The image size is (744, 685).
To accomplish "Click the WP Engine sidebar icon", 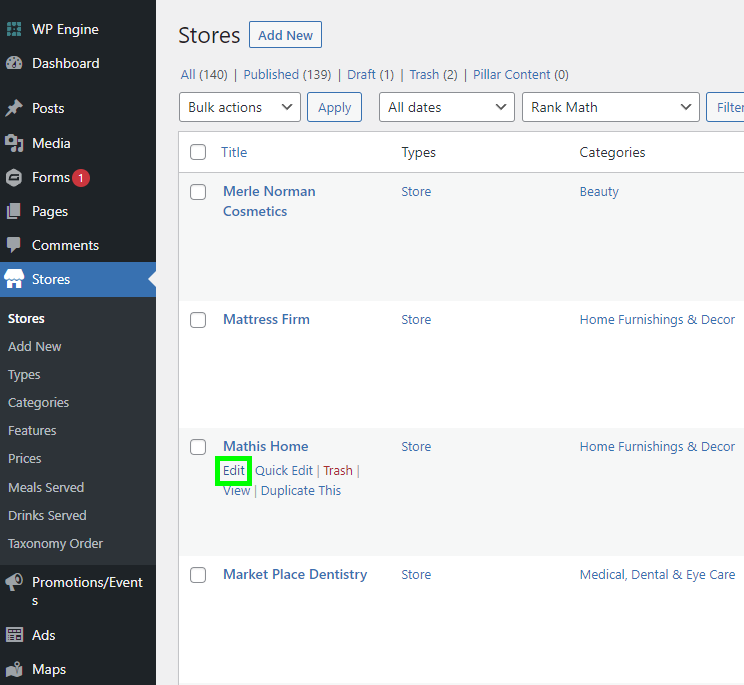I will pos(14,29).
